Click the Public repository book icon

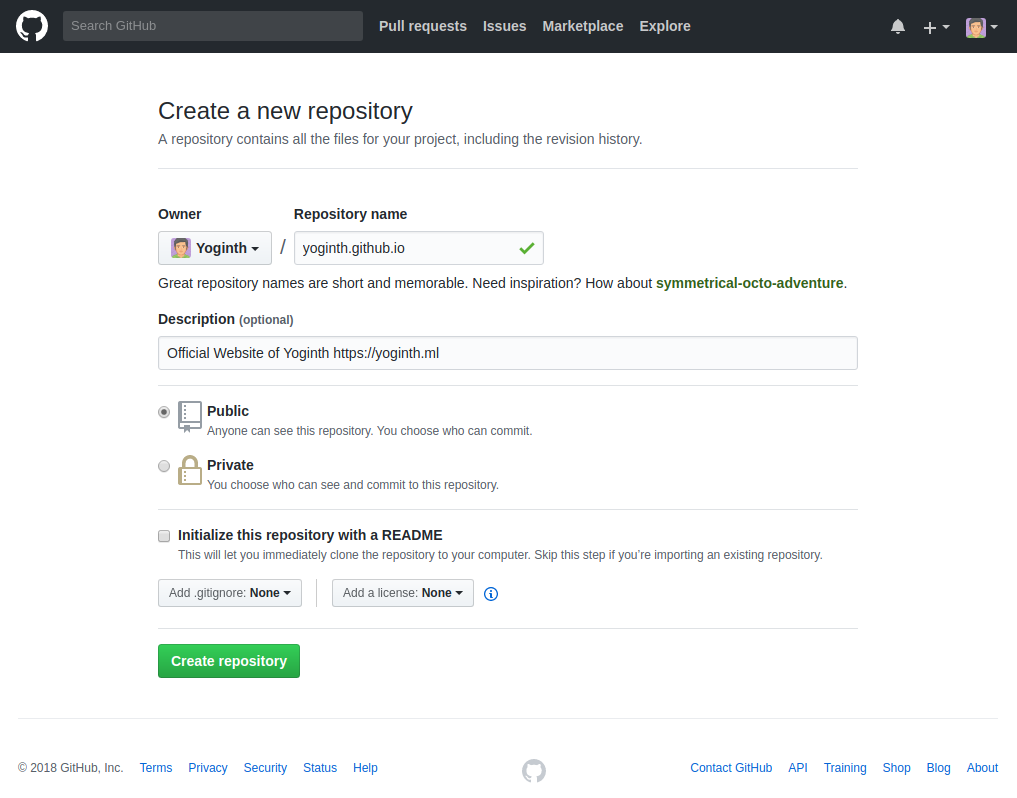[189, 417]
